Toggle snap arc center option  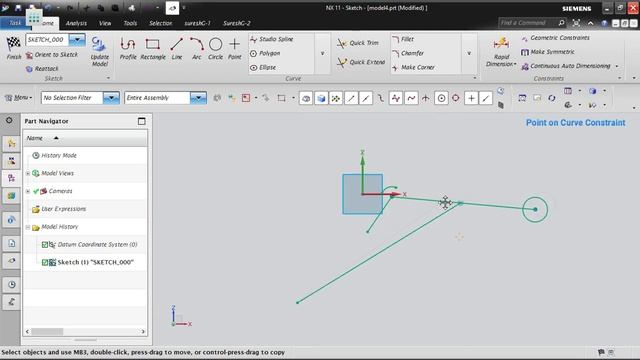tap(441, 98)
